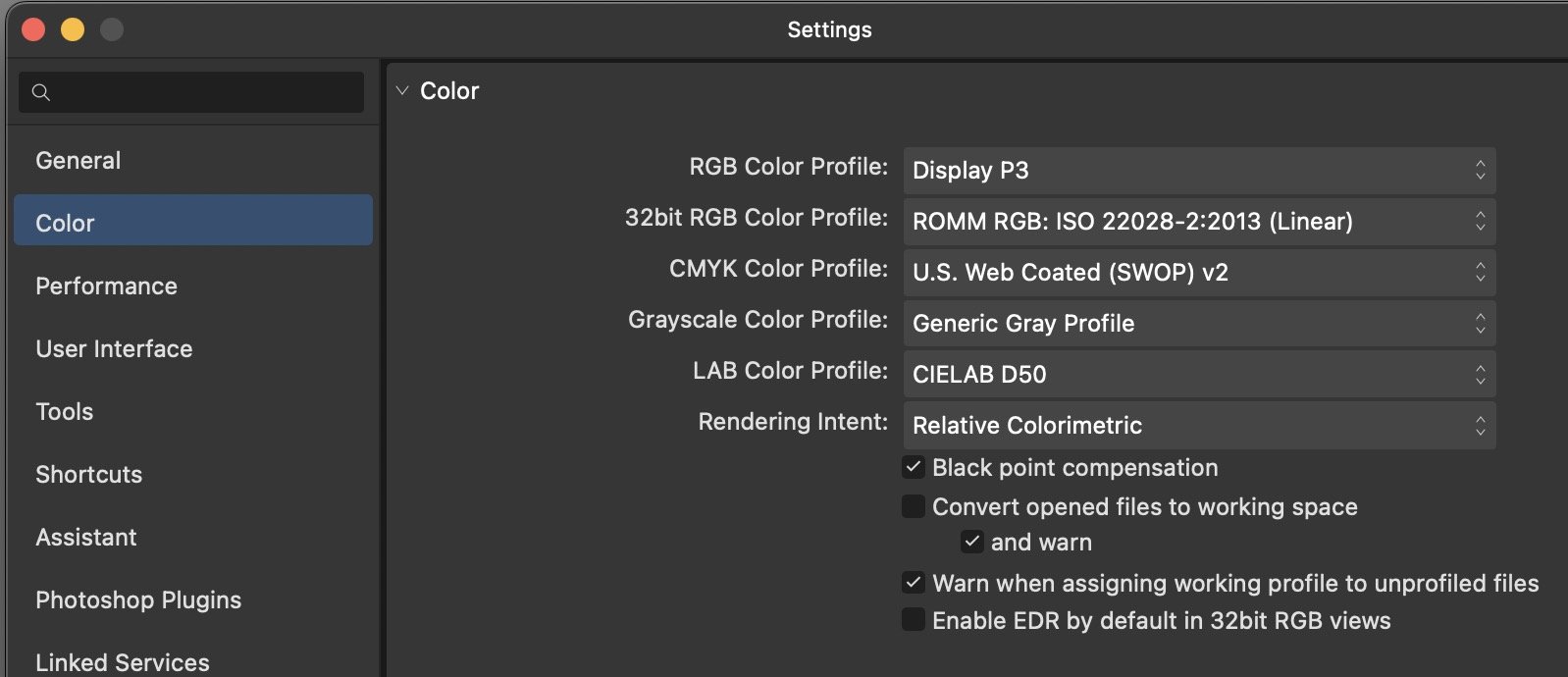1568x677 pixels.
Task: Toggle warning for unprofiled files
Action: [914, 584]
